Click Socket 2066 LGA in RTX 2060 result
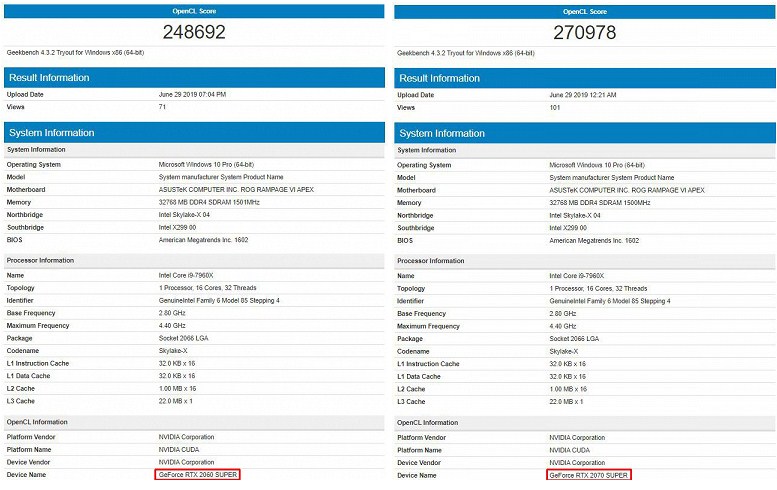 183,338
